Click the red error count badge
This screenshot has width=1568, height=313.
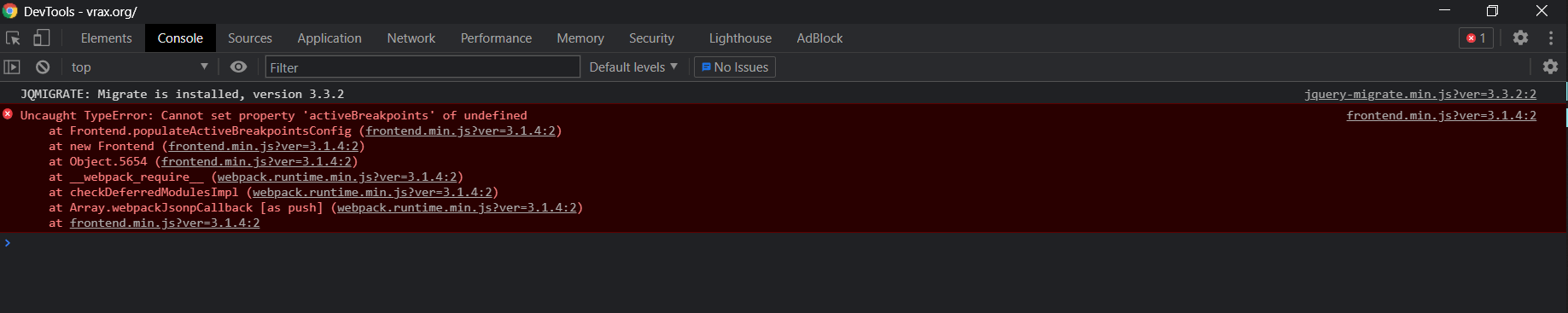[1476, 38]
